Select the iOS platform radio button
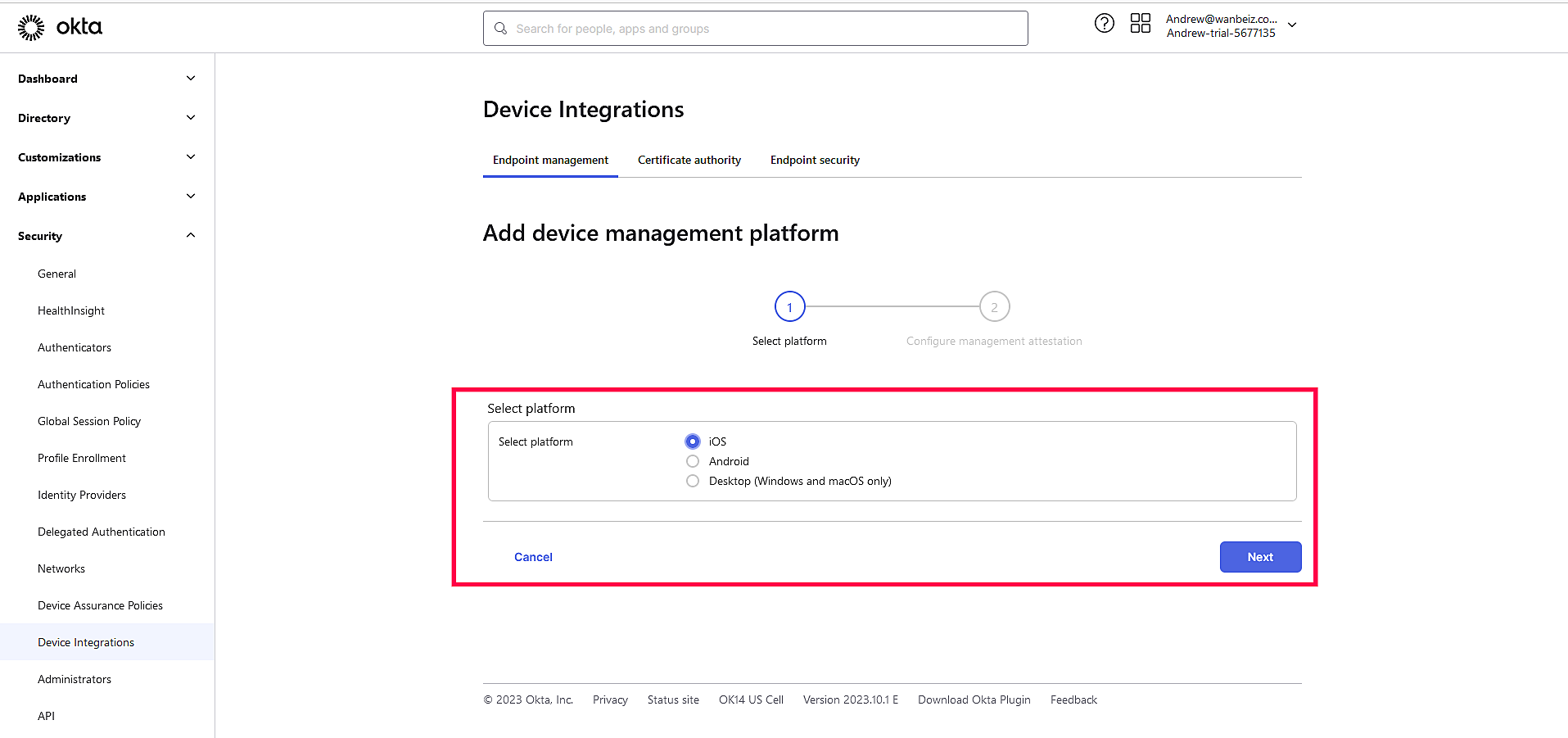The width and height of the screenshot is (1568, 738). click(x=693, y=441)
